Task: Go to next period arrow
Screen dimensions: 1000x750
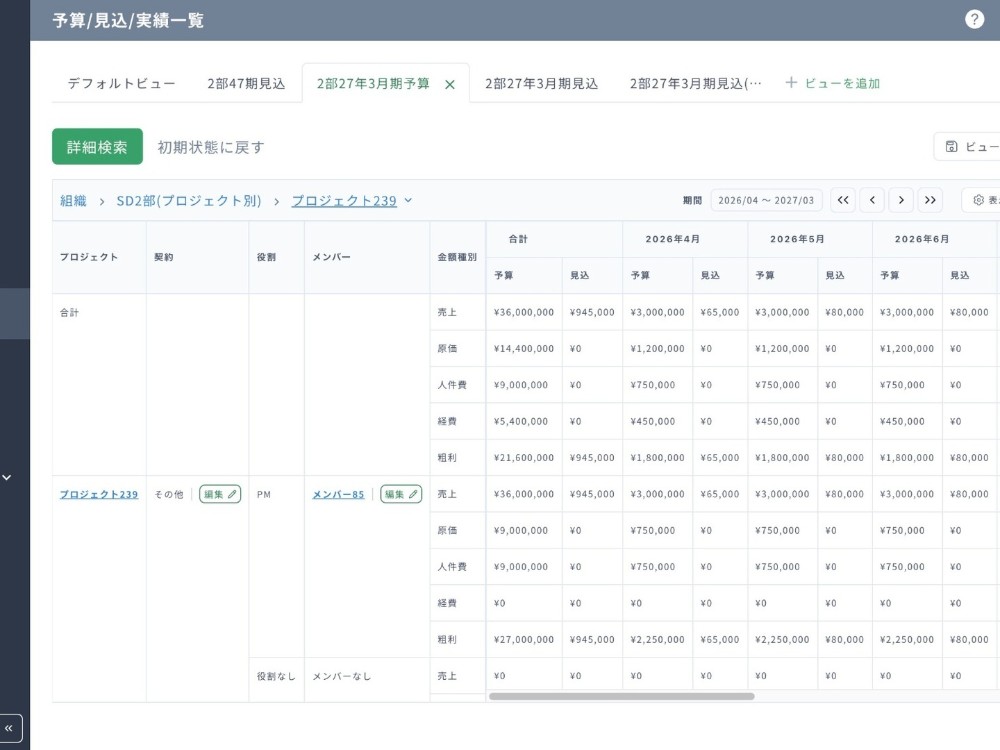Action: click(901, 200)
